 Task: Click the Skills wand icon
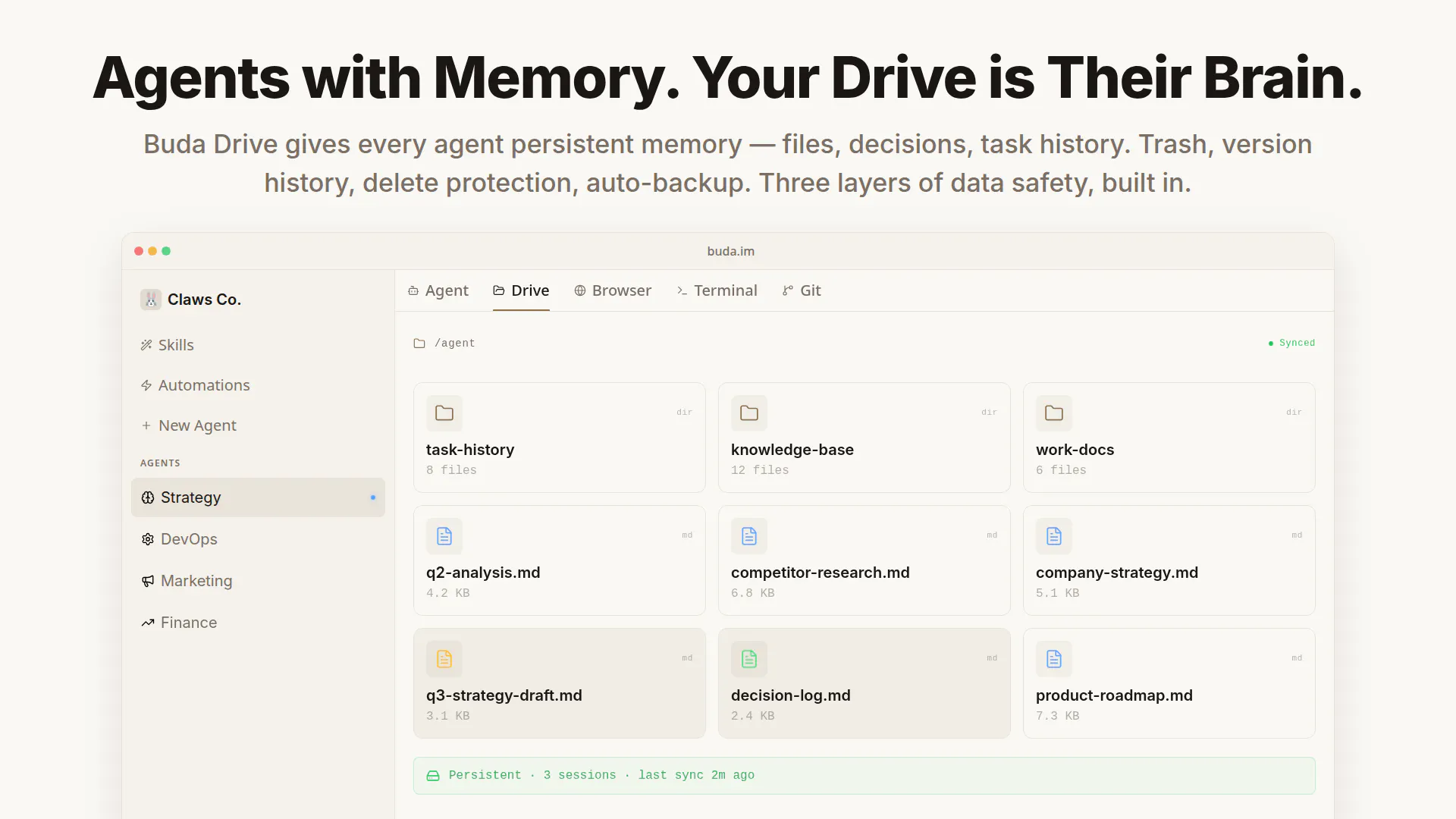click(x=146, y=345)
